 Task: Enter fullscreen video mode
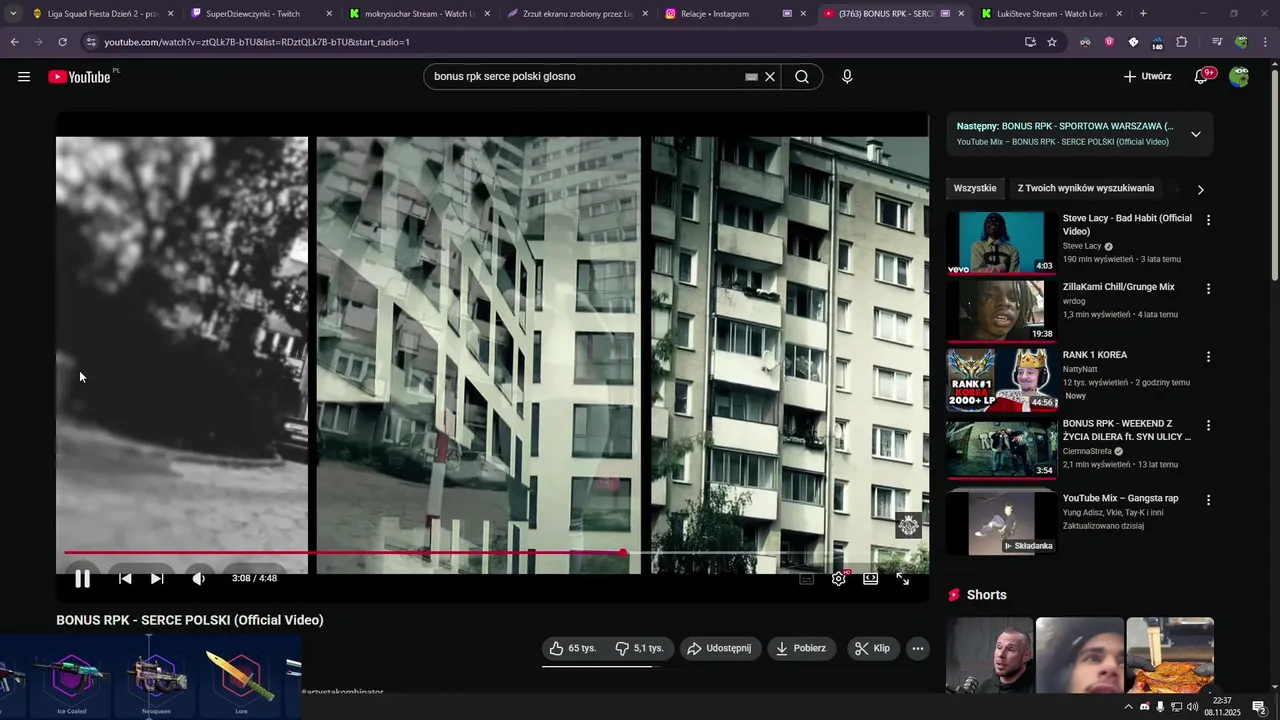click(903, 578)
